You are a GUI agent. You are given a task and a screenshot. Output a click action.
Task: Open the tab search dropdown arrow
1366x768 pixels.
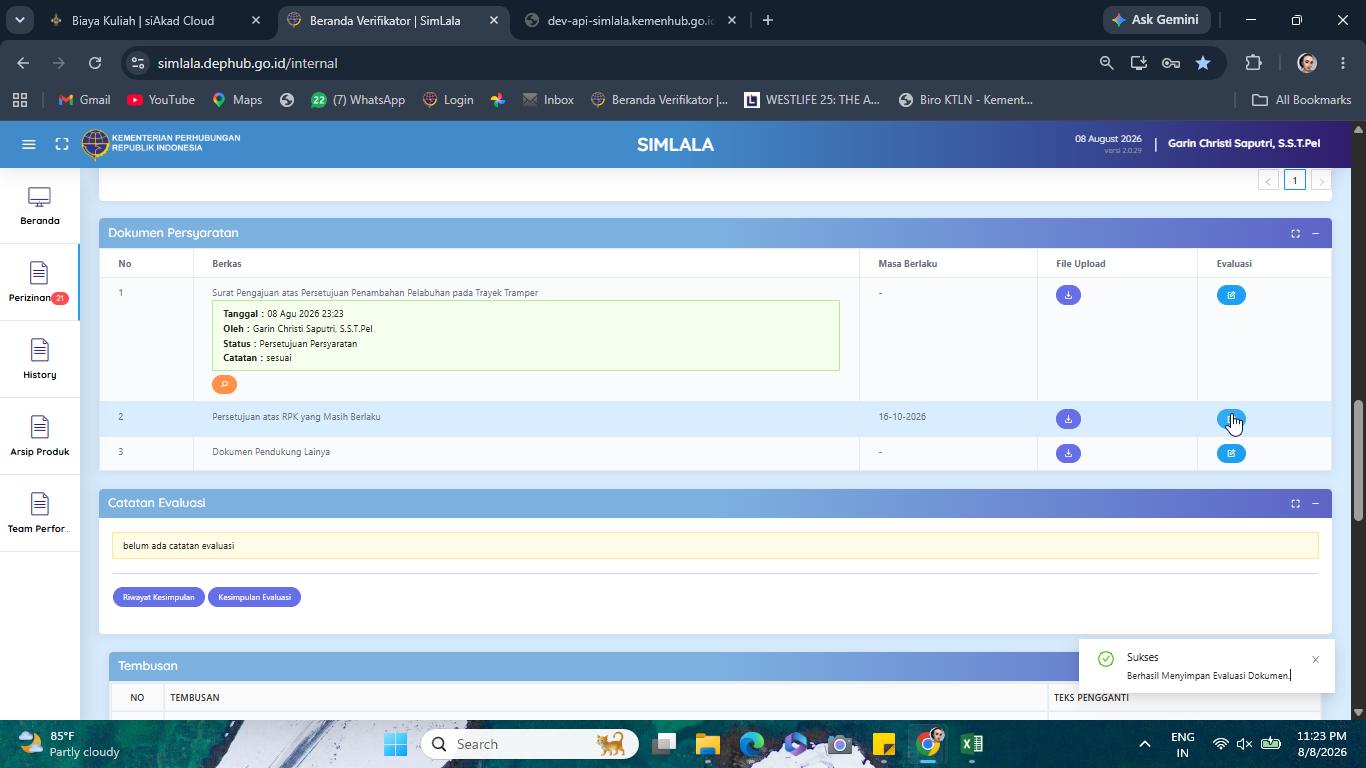tap(19, 20)
